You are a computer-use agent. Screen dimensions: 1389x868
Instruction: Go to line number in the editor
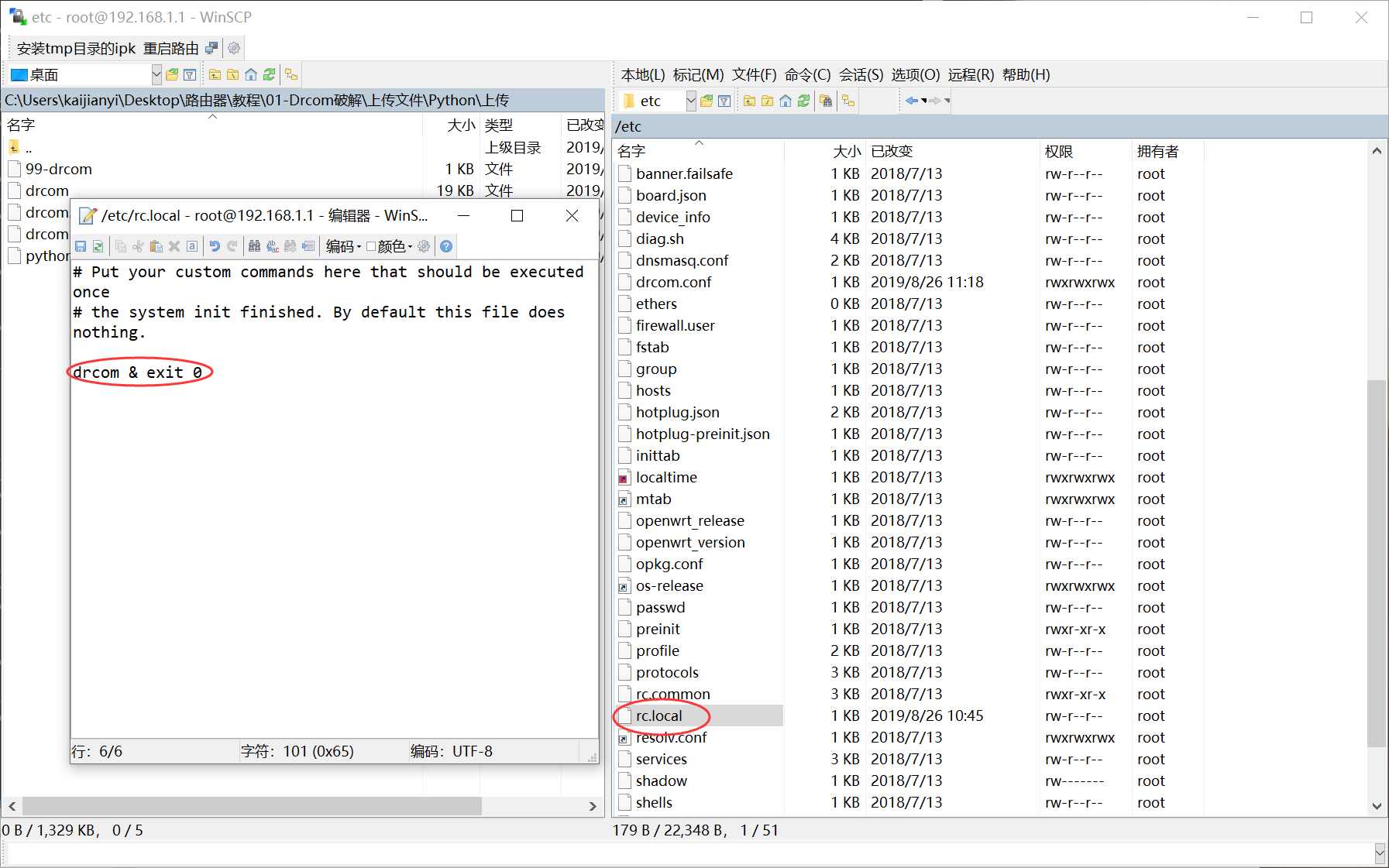(308, 246)
